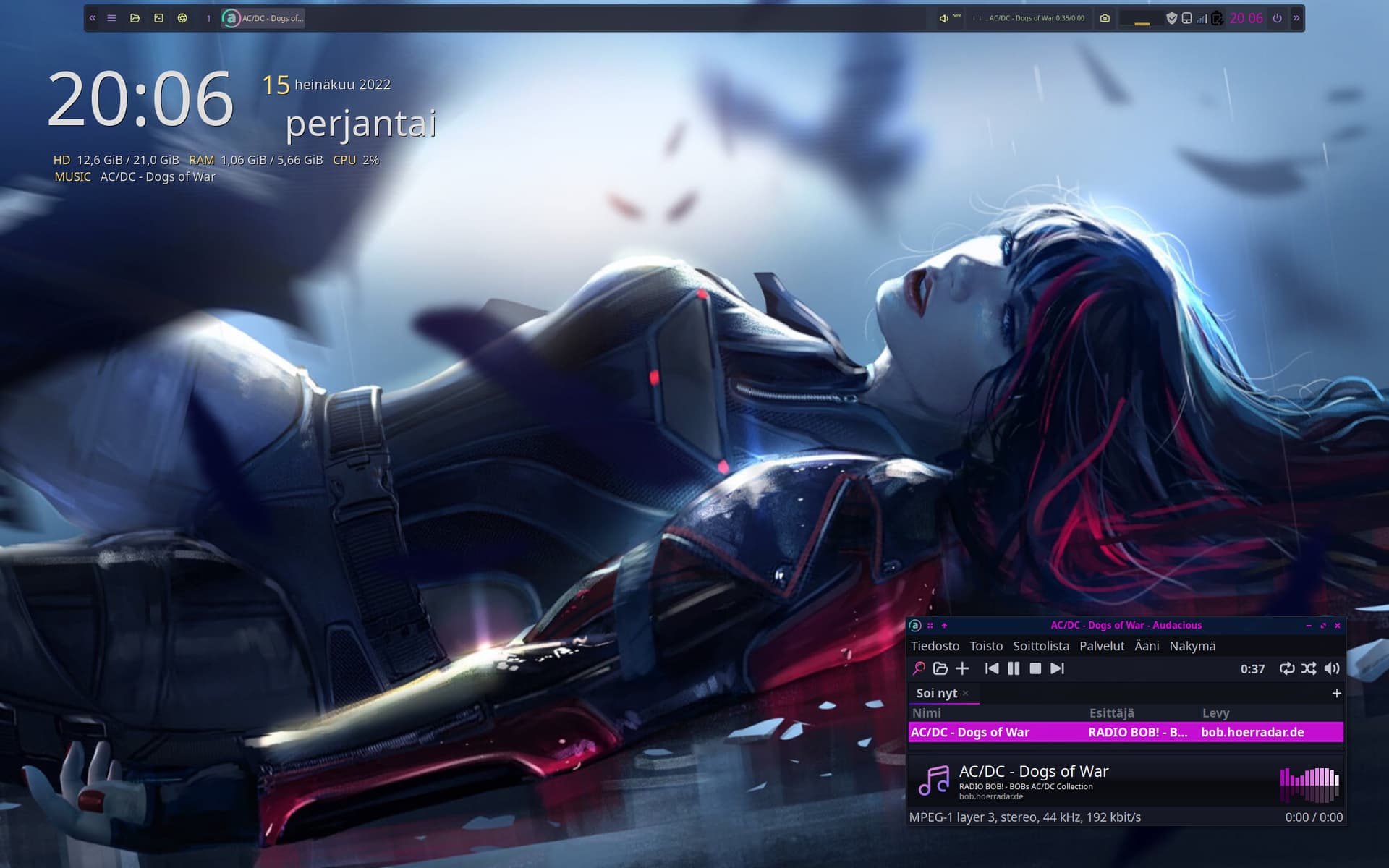Collapse the top panel with left chevrons
Screen dimensions: 1389x868
click(x=93, y=18)
